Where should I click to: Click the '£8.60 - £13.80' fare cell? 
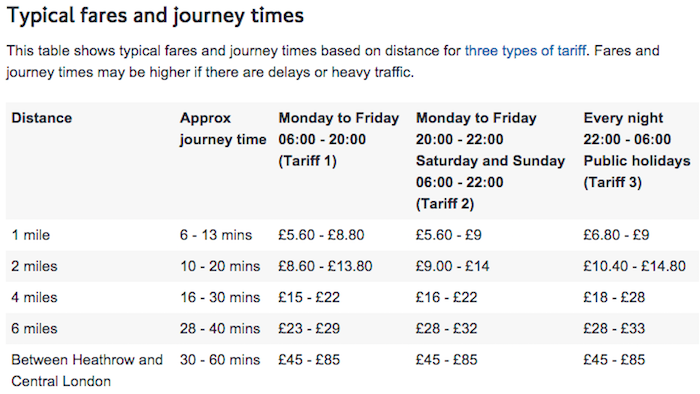pyautogui.click(x=325, y=266)
